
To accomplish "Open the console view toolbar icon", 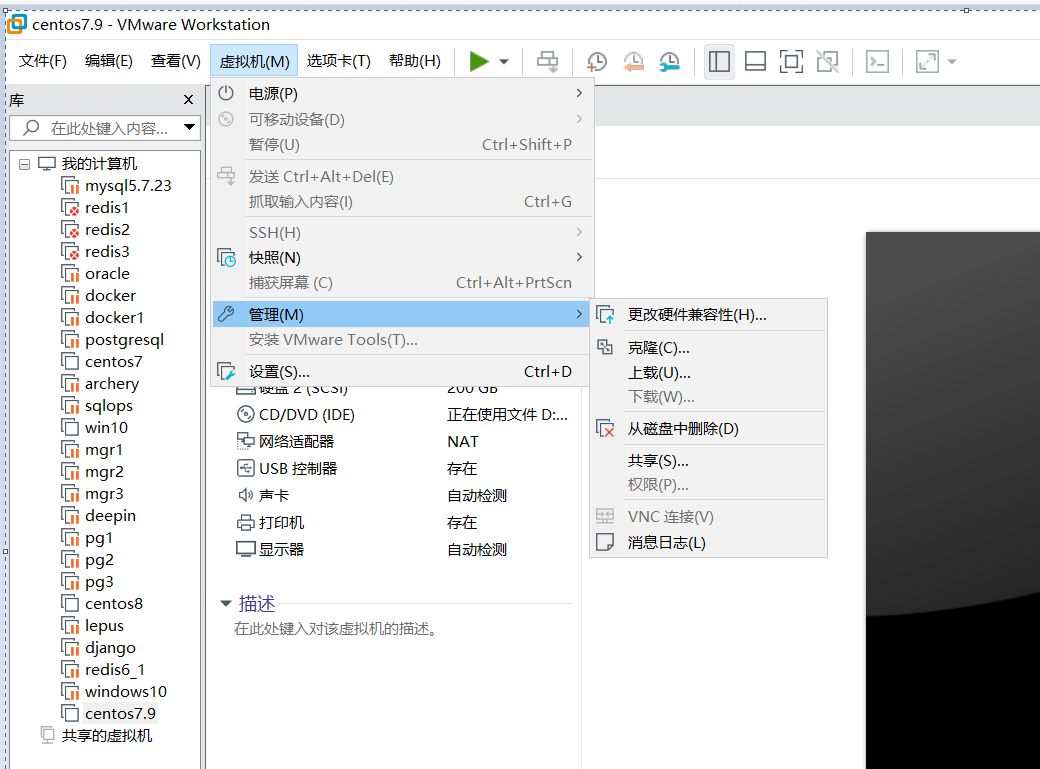I will (x=878, y=62).
